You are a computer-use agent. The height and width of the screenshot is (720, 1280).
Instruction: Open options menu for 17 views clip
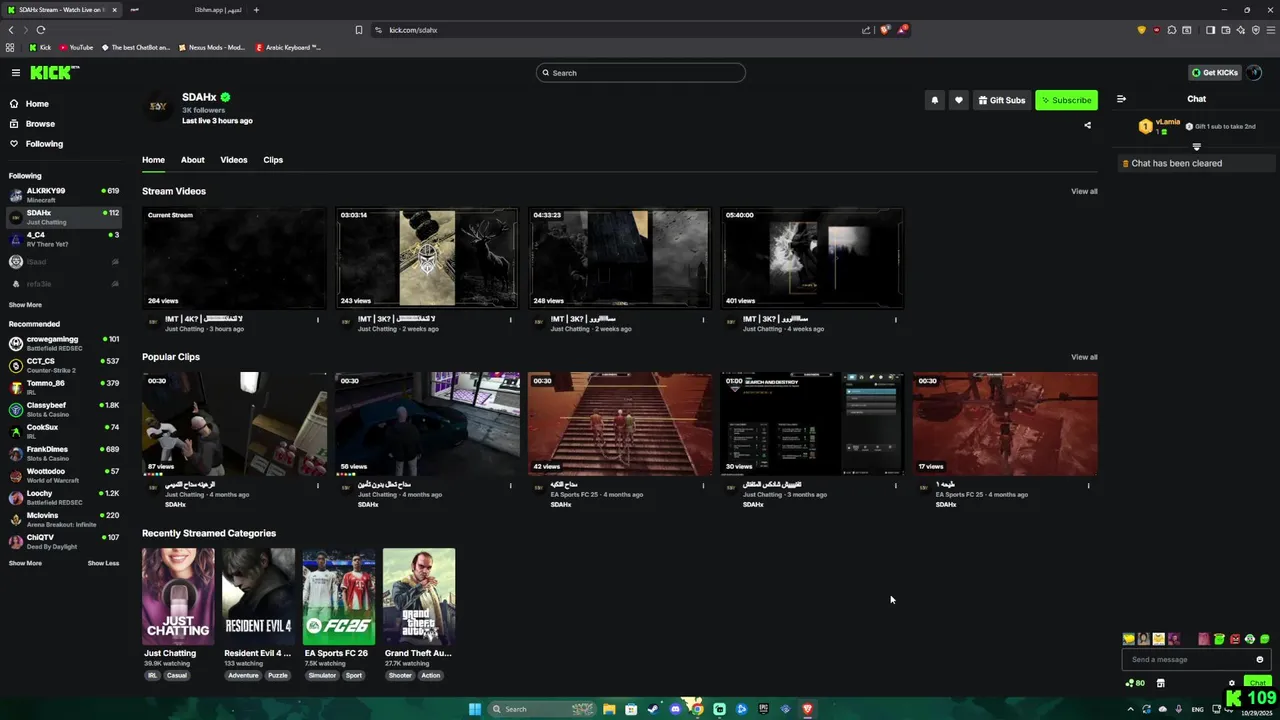pyautogui.click(x=1089, y=486)
